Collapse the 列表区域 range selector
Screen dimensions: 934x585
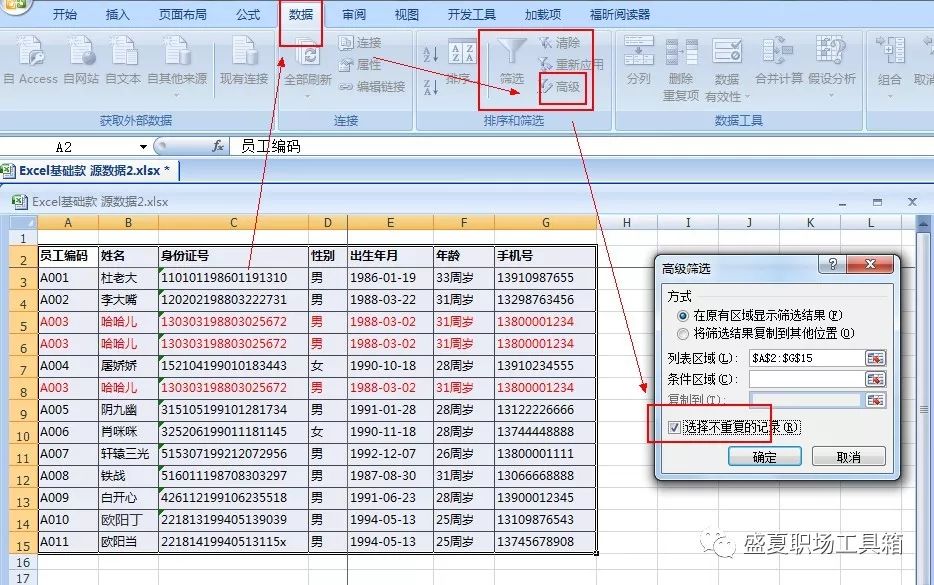point(877,358)
